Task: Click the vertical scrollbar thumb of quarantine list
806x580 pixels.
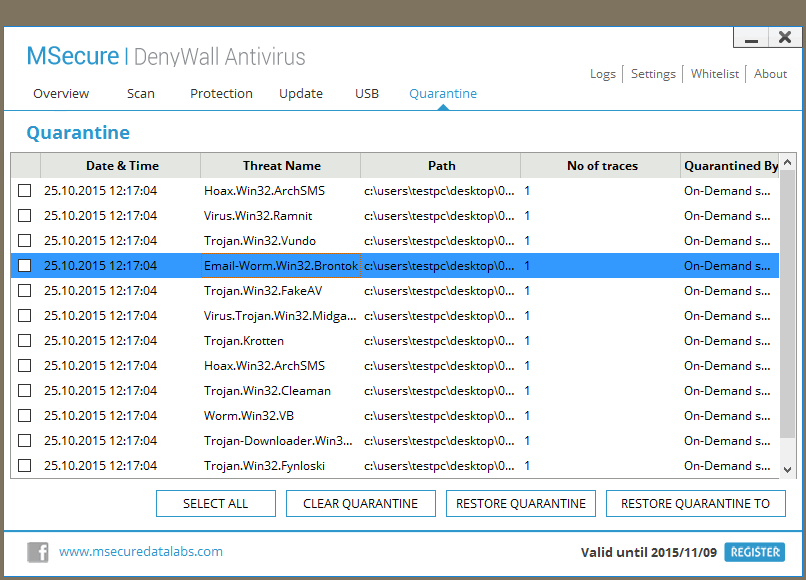Action: pyautogui.click(x=787, y=304)
